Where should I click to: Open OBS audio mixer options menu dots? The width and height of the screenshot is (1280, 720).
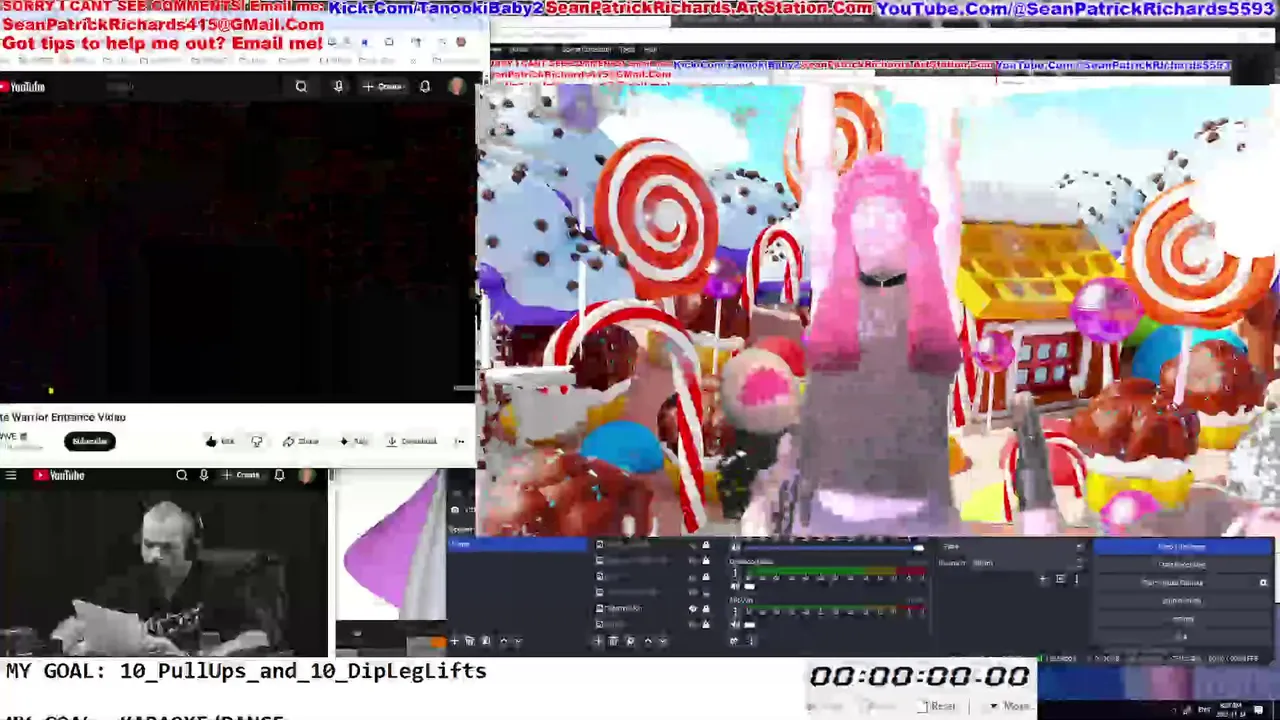(x=750, y=641)
